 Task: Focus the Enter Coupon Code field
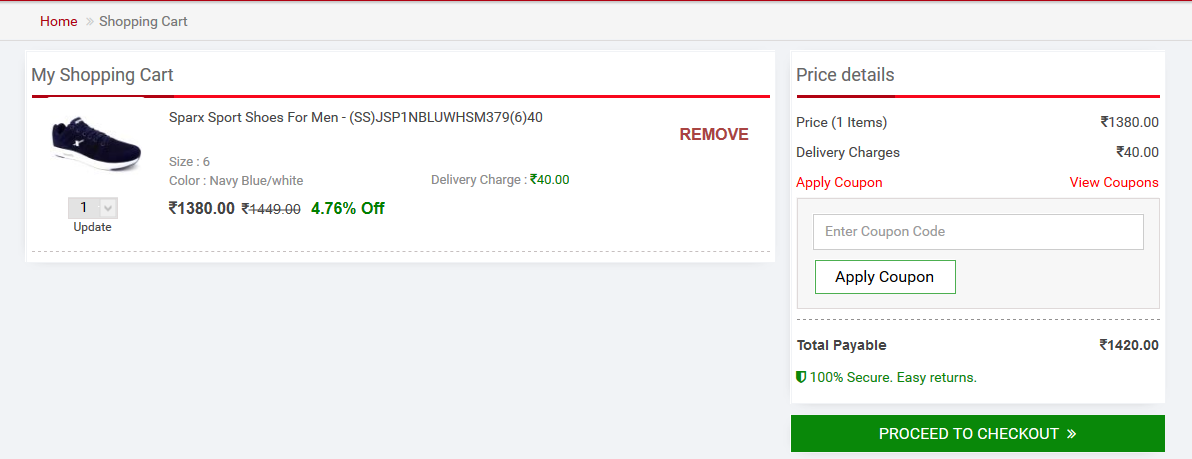click(x=977, y=232)
